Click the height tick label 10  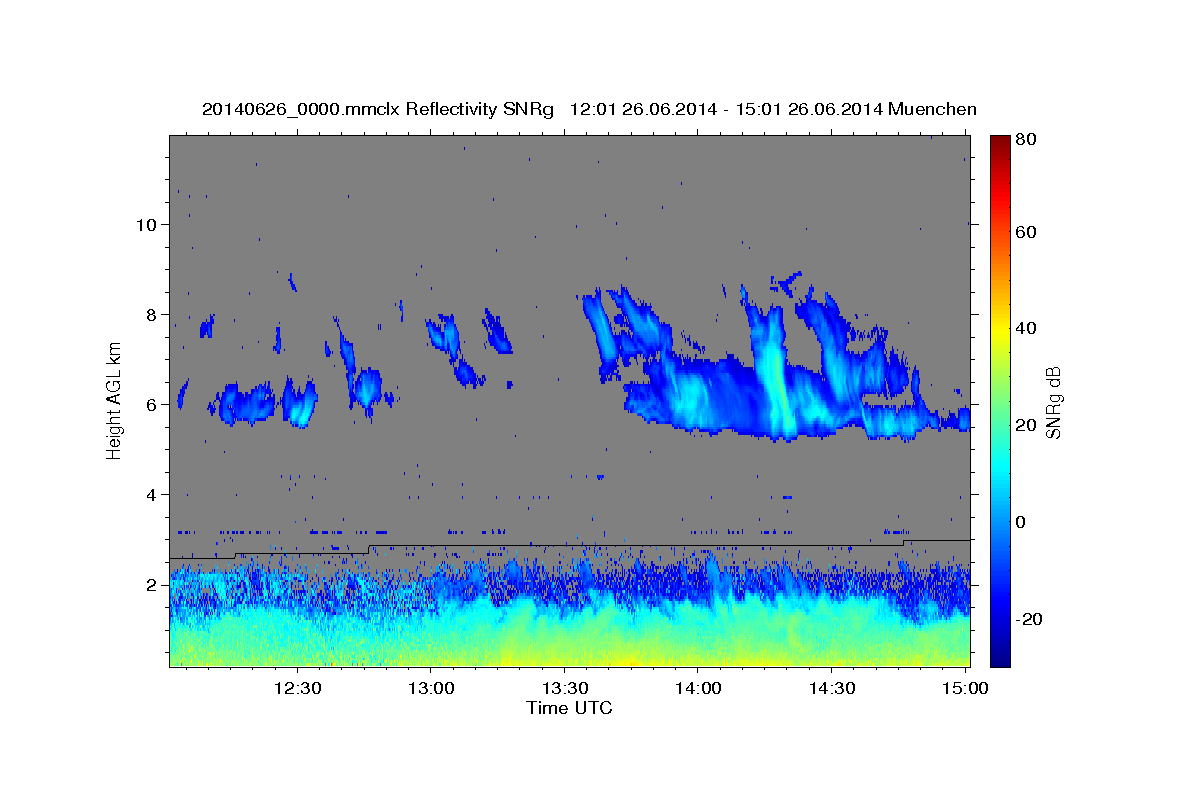tap(148, 224)
